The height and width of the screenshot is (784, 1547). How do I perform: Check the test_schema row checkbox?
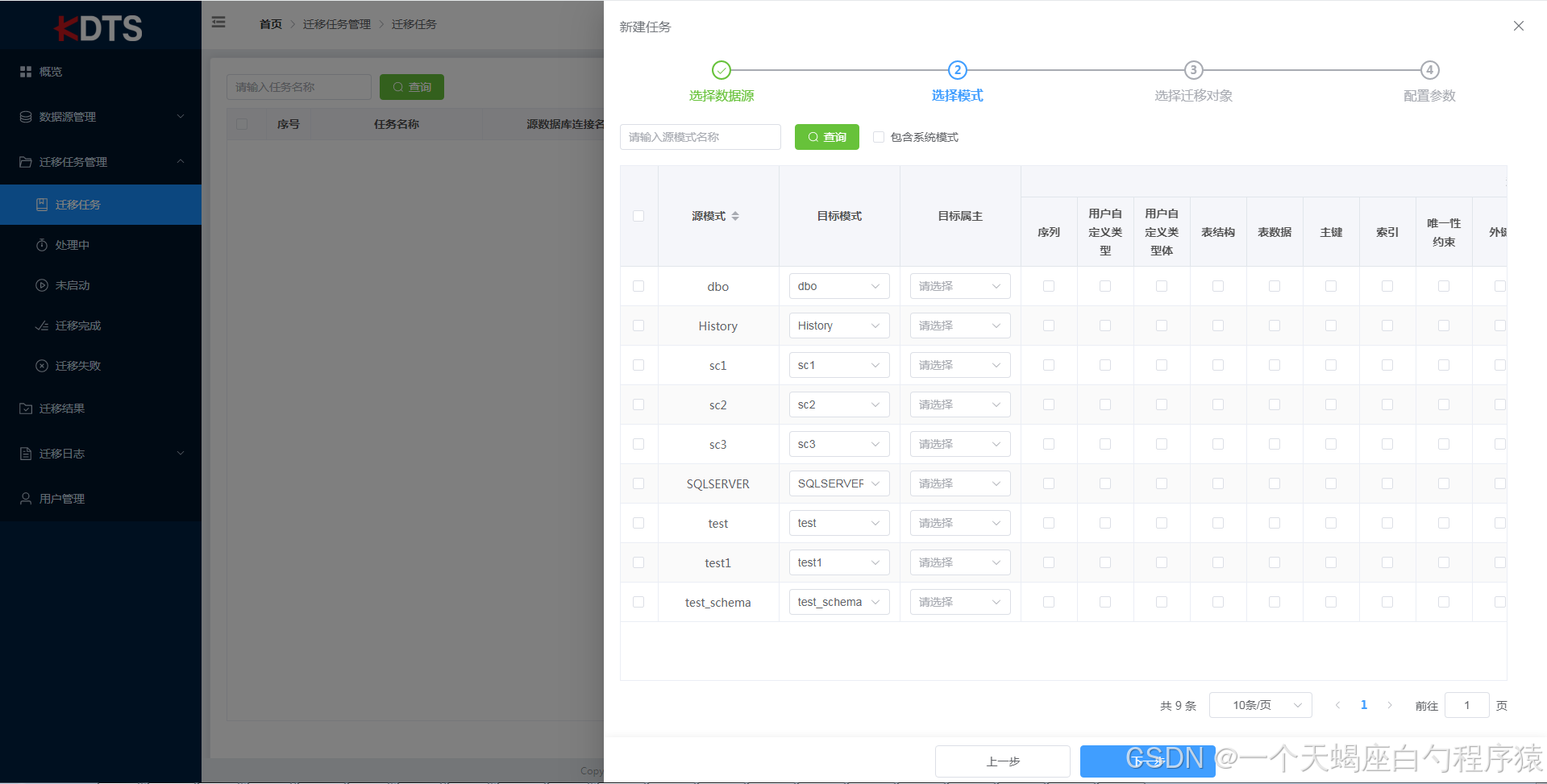click(638, 602)
